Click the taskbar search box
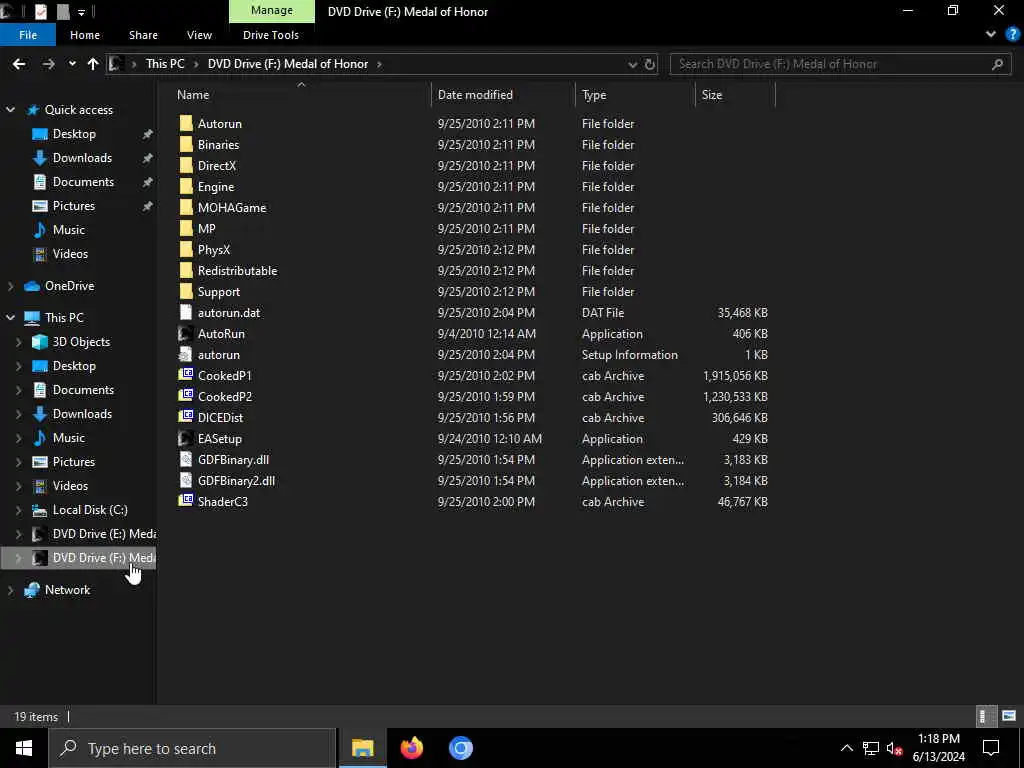 (193, 748)
